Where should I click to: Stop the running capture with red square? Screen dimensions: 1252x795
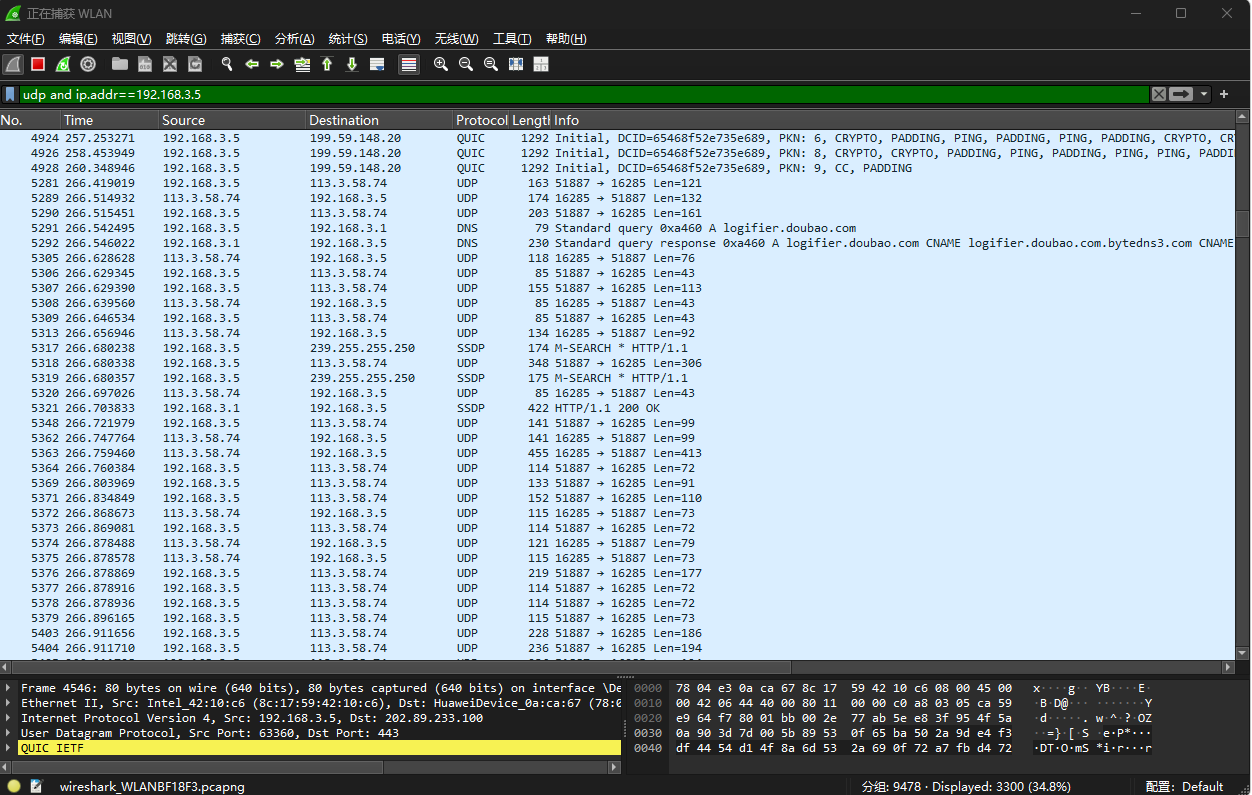click(x=38, y=64)
